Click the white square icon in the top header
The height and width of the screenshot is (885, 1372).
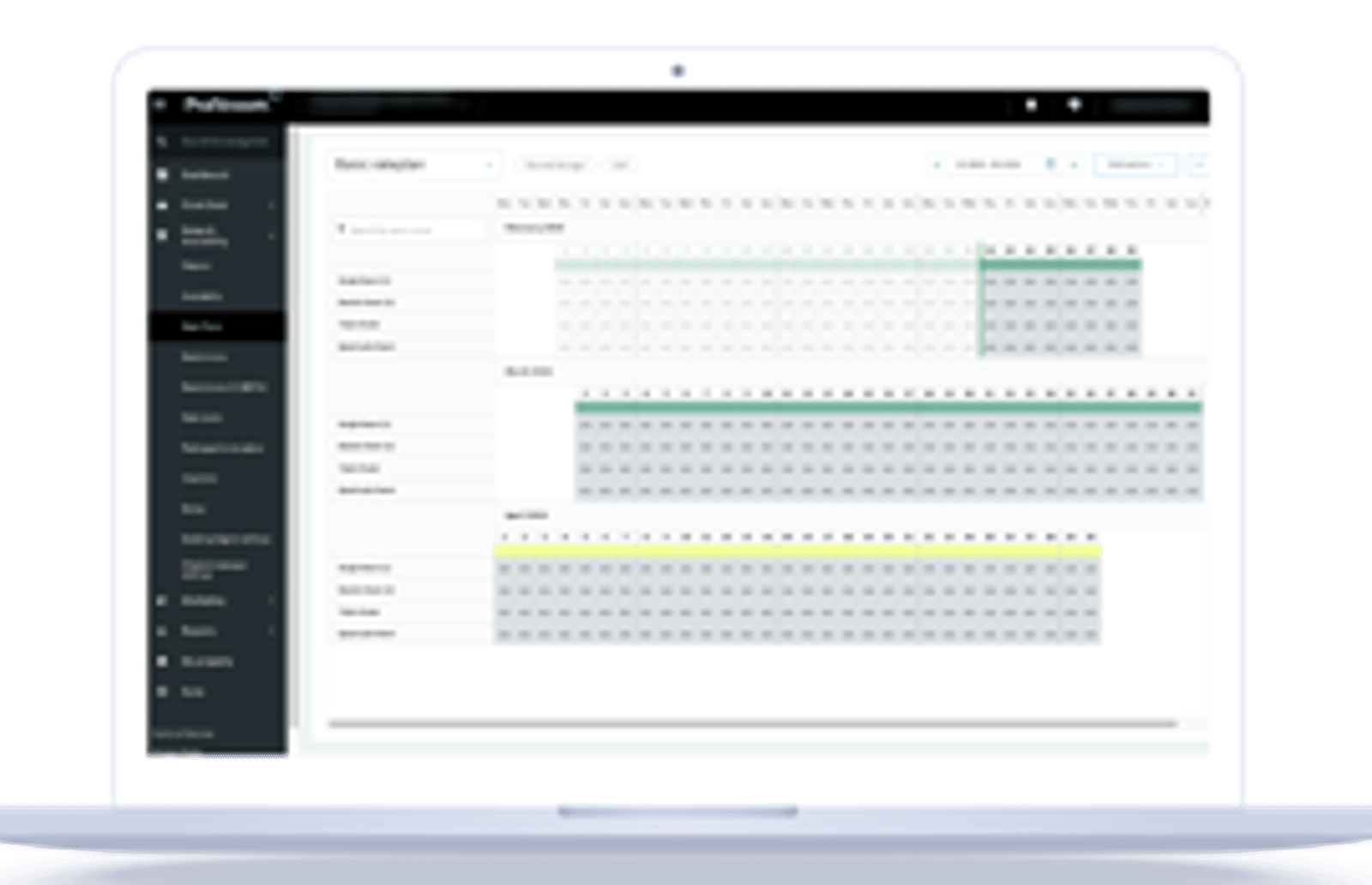tap(1032, 105)
